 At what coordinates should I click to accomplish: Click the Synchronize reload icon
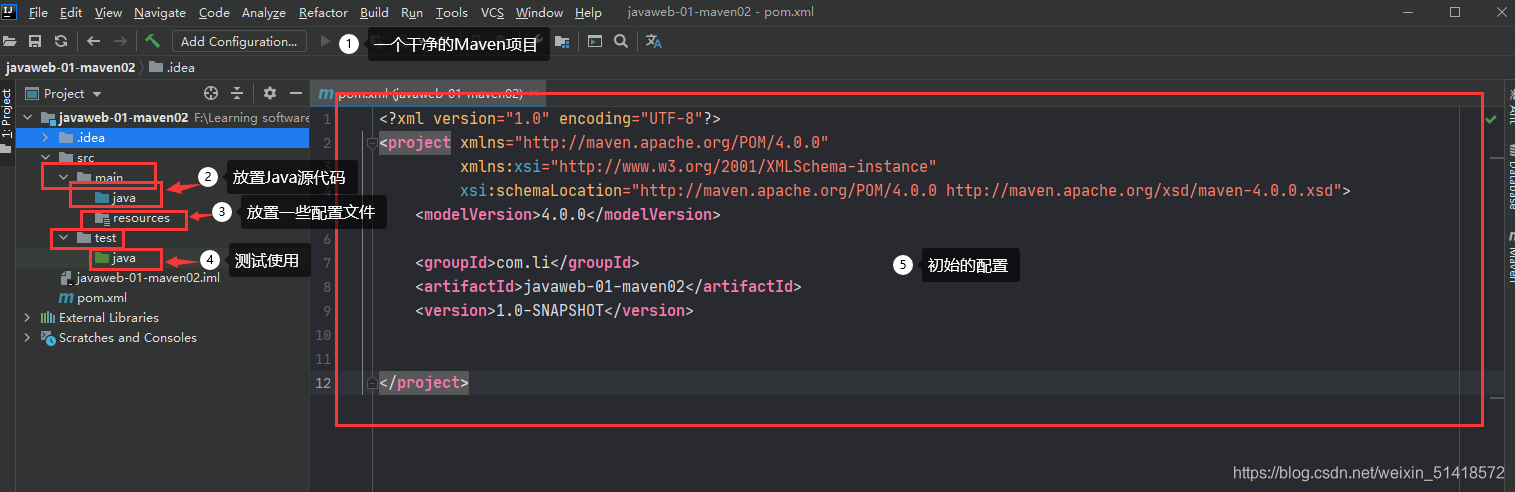(x=61, y=41)
